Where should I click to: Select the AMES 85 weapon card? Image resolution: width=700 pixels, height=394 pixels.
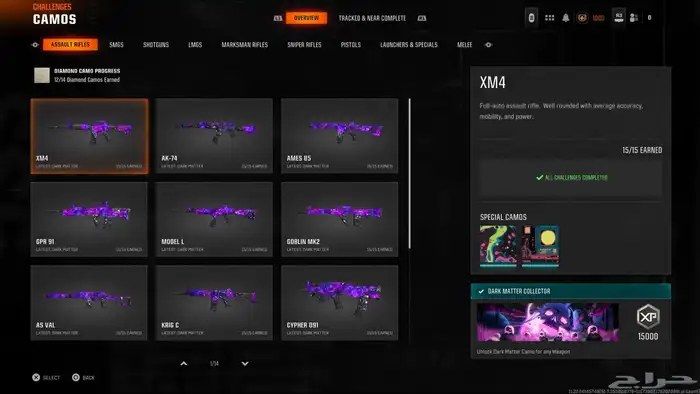pos(340,136)
